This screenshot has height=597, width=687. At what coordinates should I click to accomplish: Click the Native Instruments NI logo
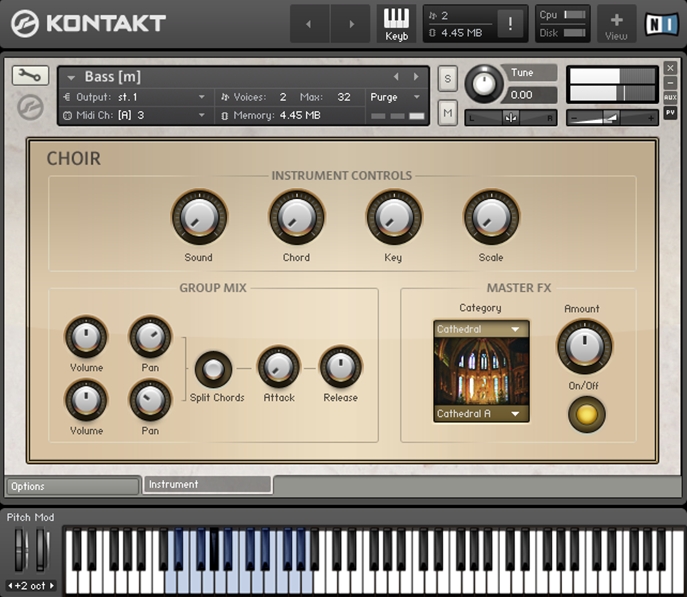click(x=662, y=24)
